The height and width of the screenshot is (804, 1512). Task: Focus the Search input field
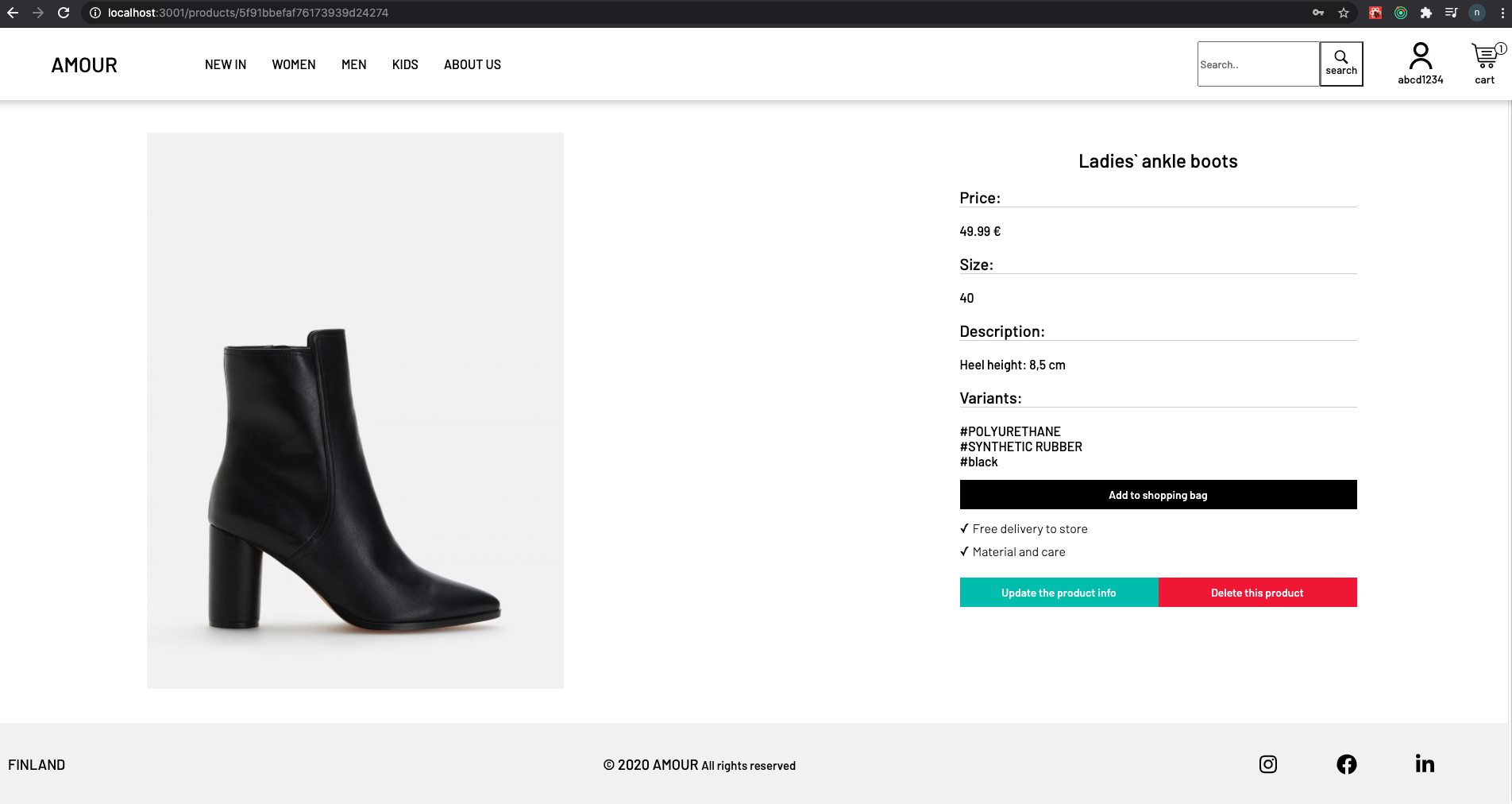(x=1258, y=64)
